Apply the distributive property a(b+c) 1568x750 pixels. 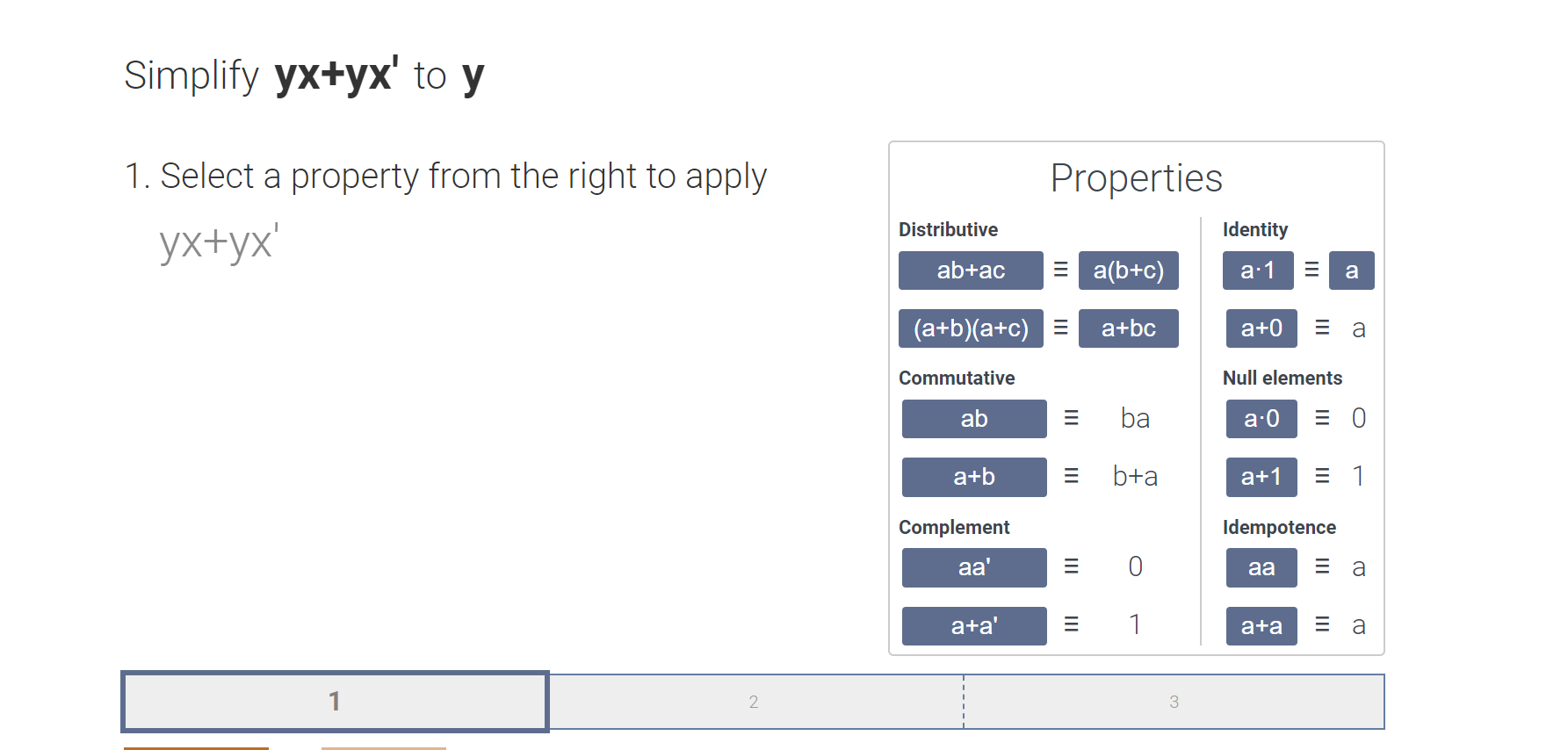pos(1129,270)
